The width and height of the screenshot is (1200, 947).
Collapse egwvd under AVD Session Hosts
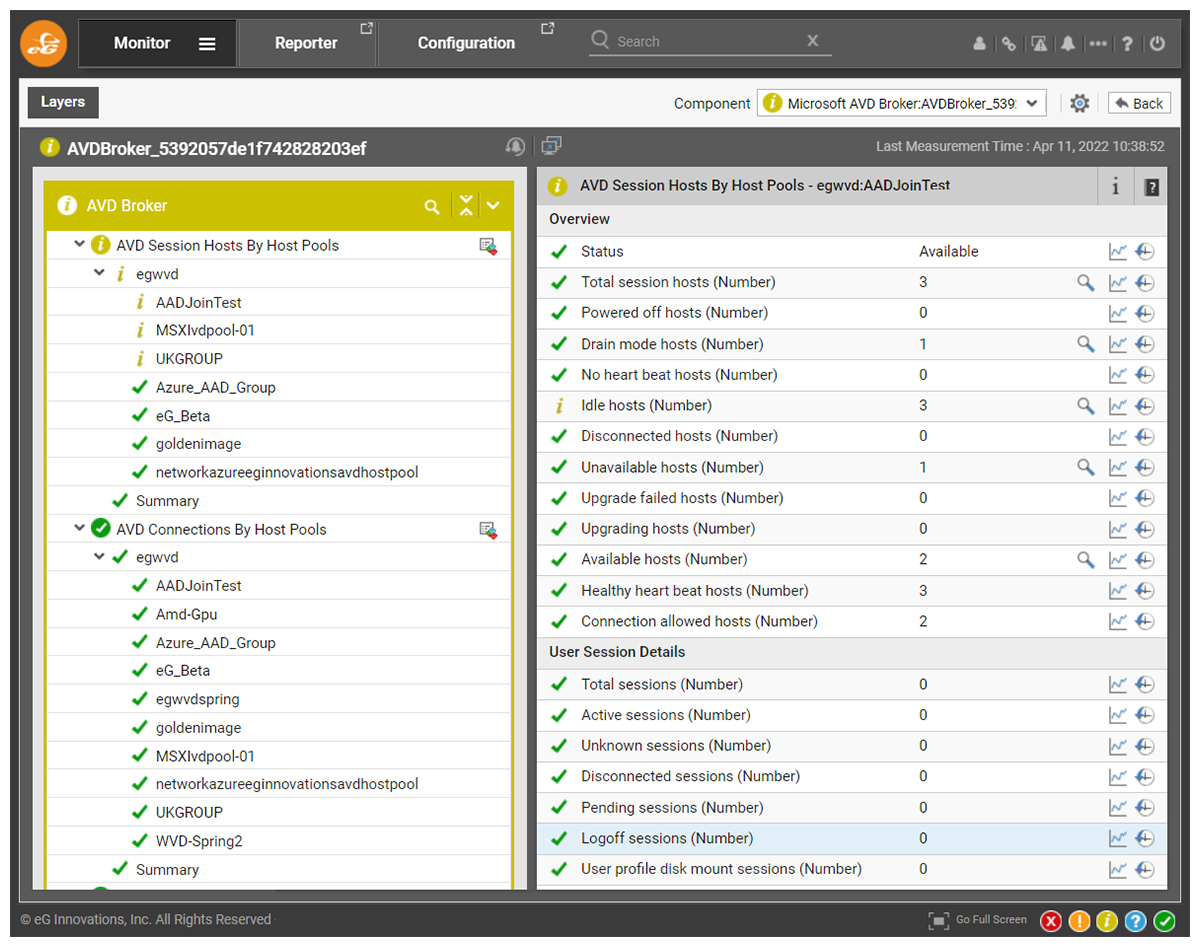click(x=99, y=273)
